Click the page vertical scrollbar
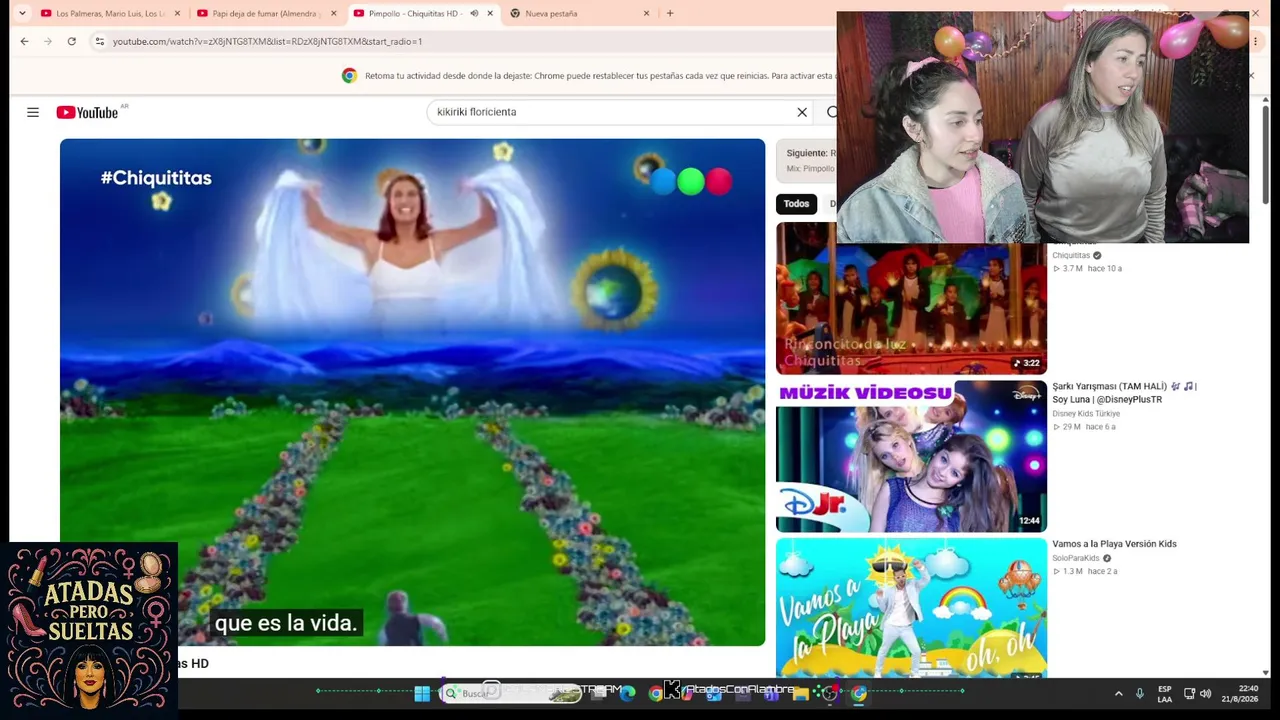 (1266, 155)
